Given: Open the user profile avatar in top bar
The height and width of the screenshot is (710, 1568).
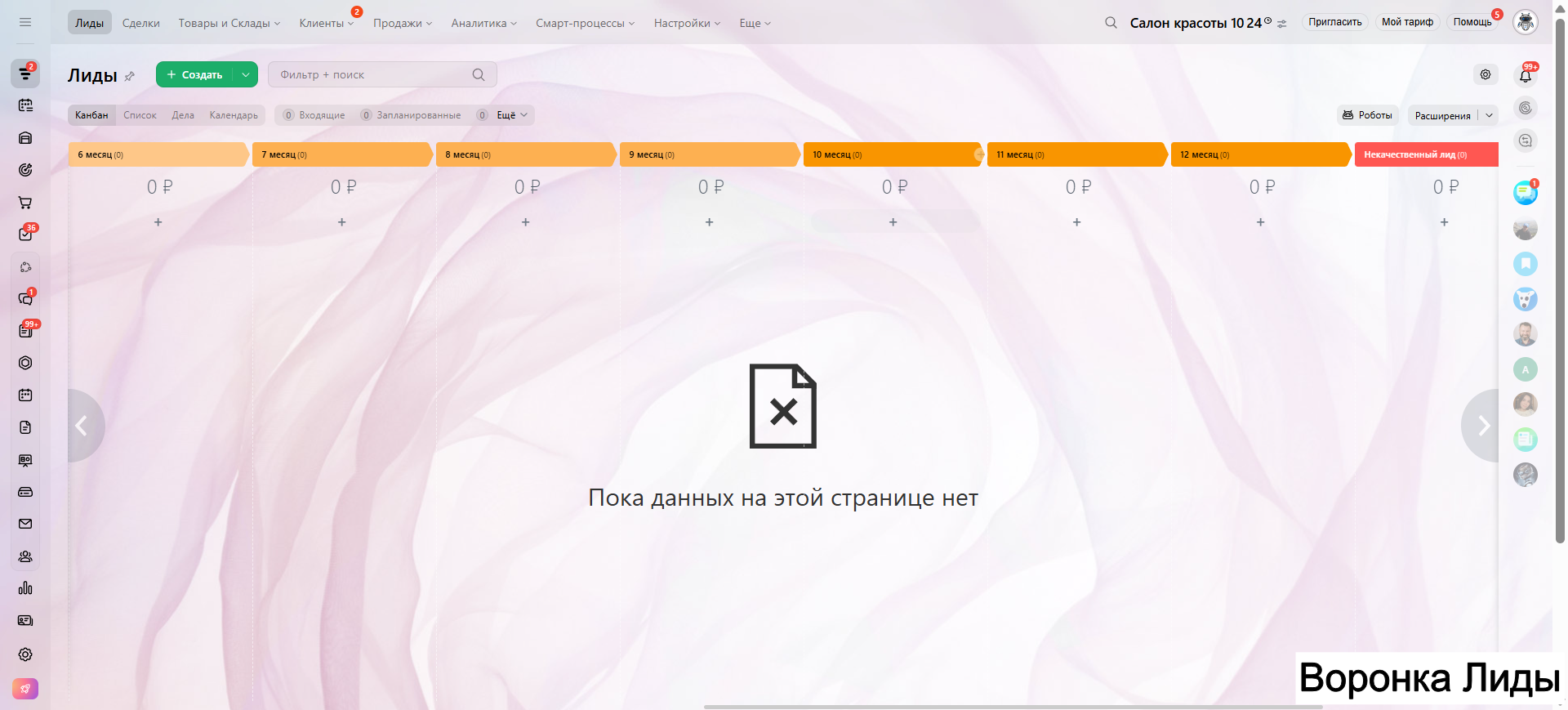Looking at the screenshot, I should point(1526,22).
